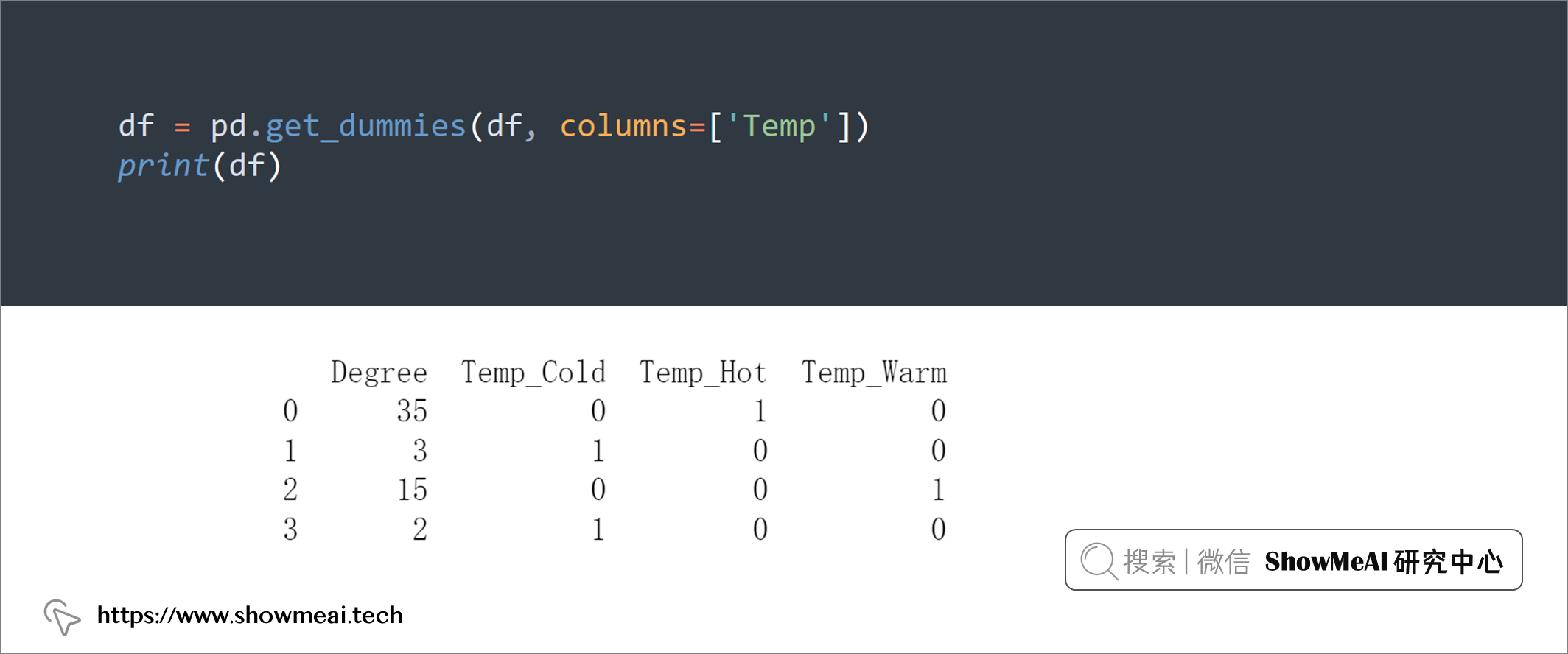This screenshot has width=1568, height=654.
Task: Click the magnifying glass search icon
Action: tap(1099, 561)
